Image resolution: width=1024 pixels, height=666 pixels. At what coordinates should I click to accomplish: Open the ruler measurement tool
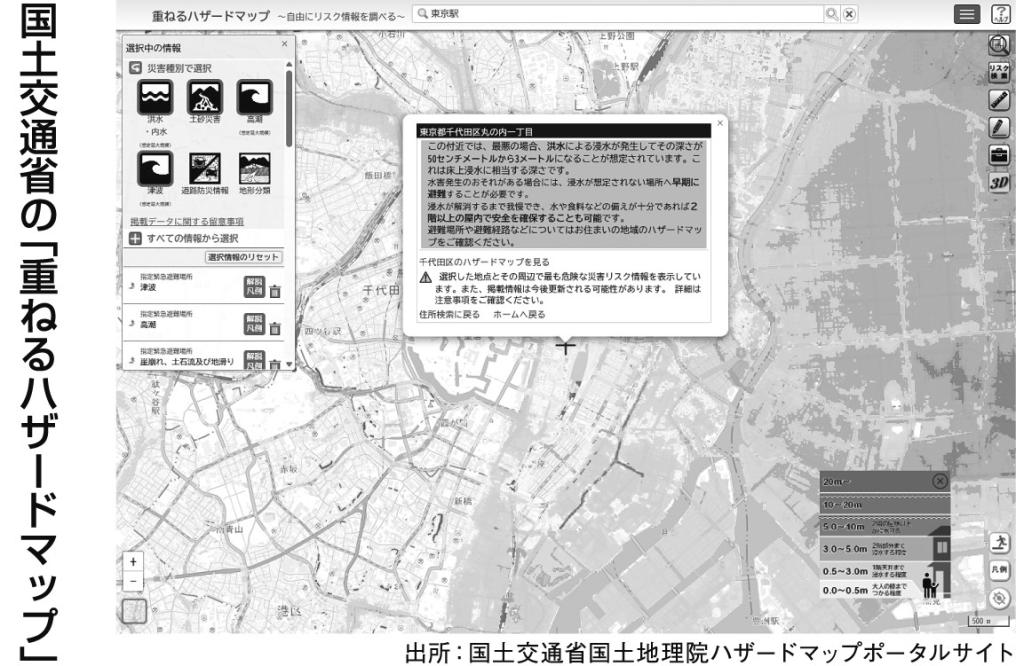997,99
